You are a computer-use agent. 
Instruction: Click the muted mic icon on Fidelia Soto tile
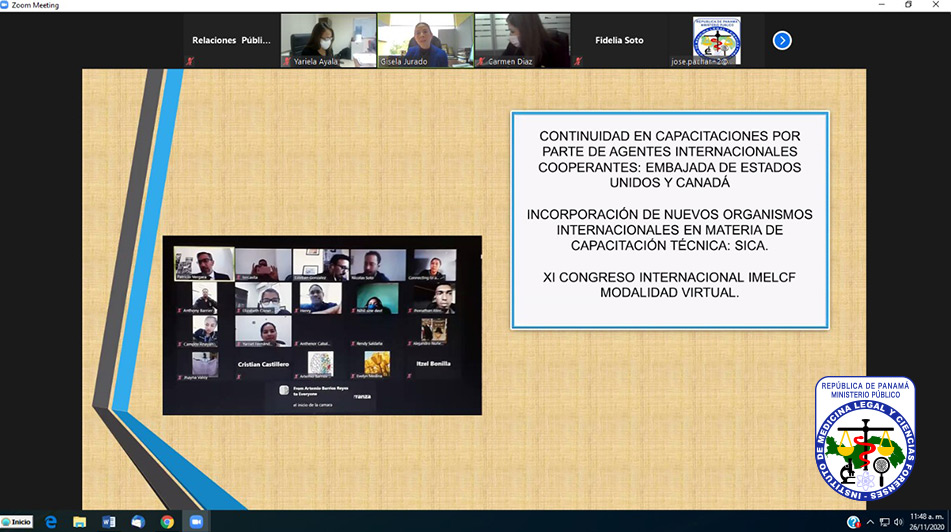578,61
